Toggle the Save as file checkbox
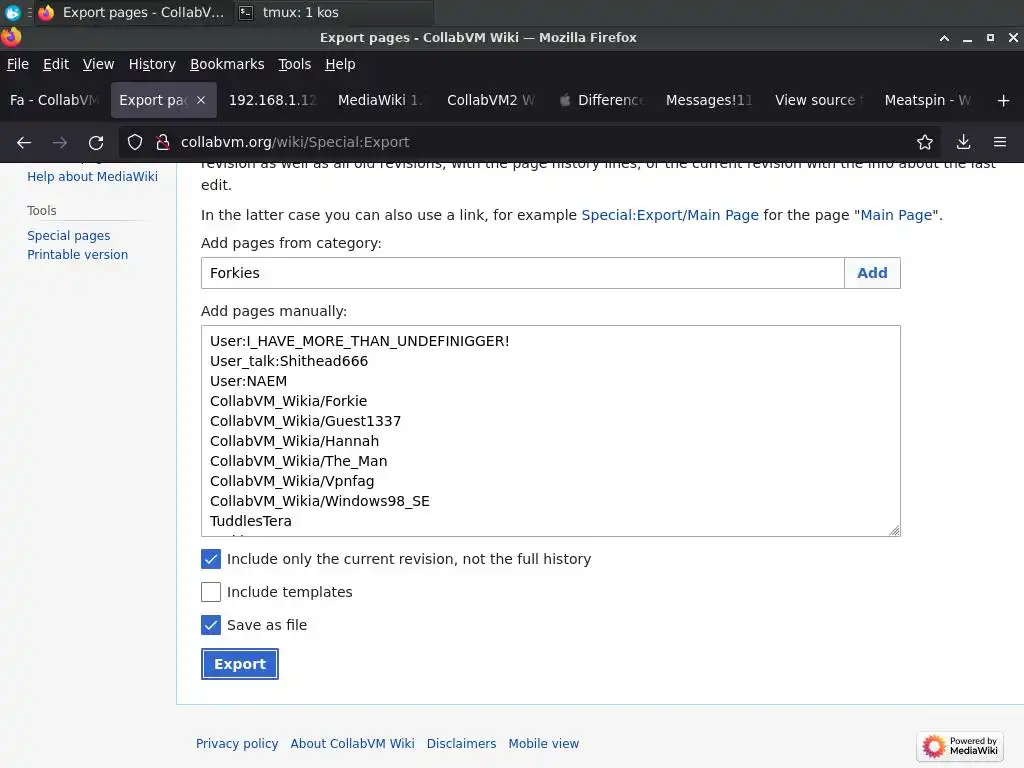 [x=211, y=625]
